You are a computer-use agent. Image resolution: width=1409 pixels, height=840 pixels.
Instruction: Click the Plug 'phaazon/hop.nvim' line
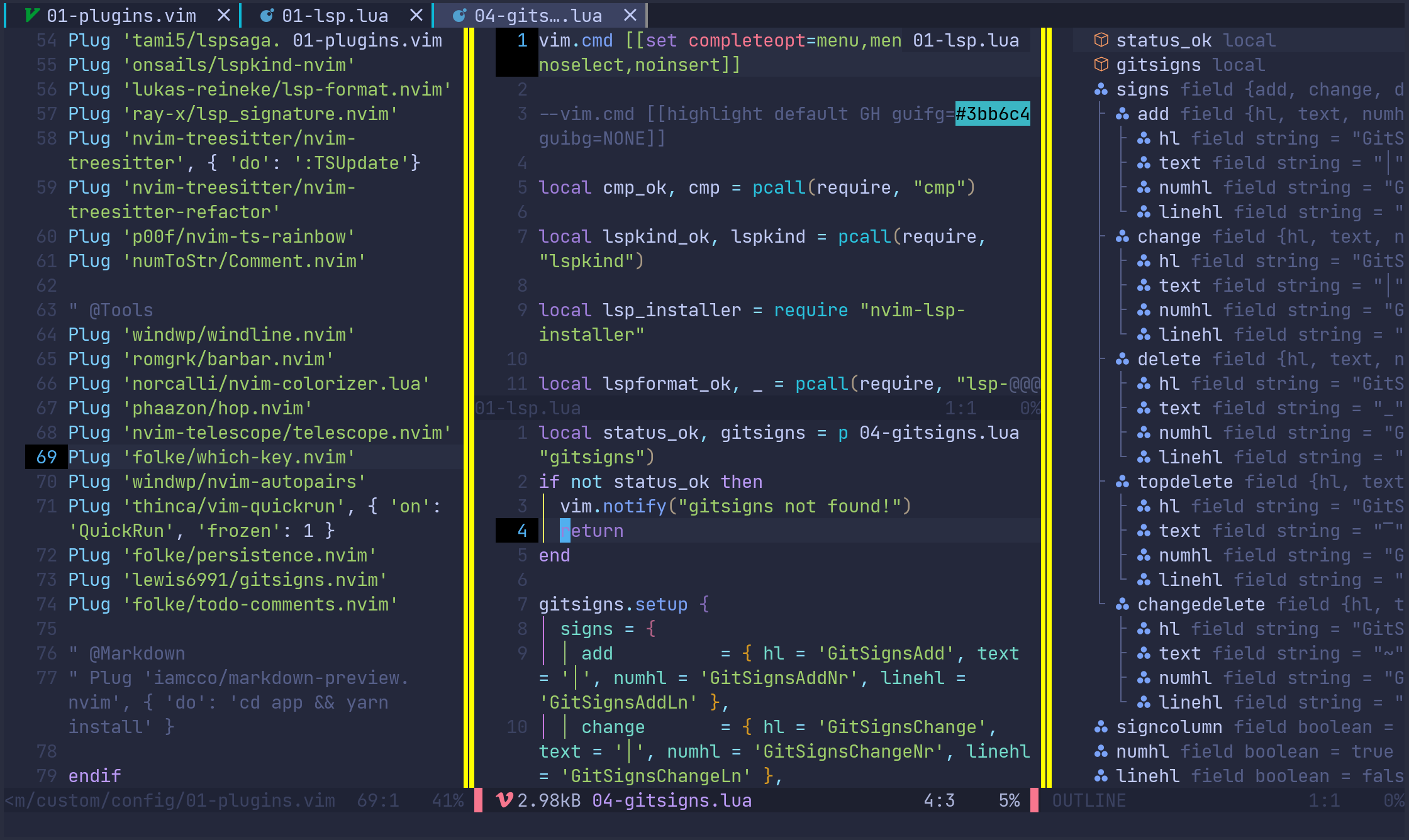point(190,408)
